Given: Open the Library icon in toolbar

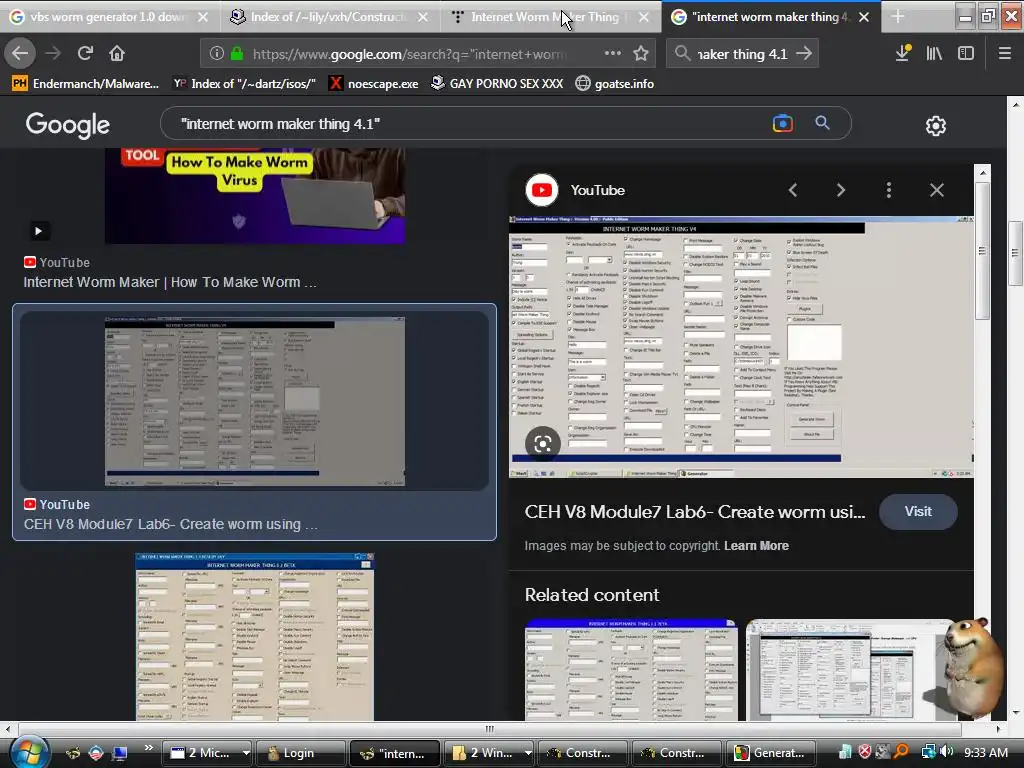Looking at the screenshot, I should tap(934, 53).
